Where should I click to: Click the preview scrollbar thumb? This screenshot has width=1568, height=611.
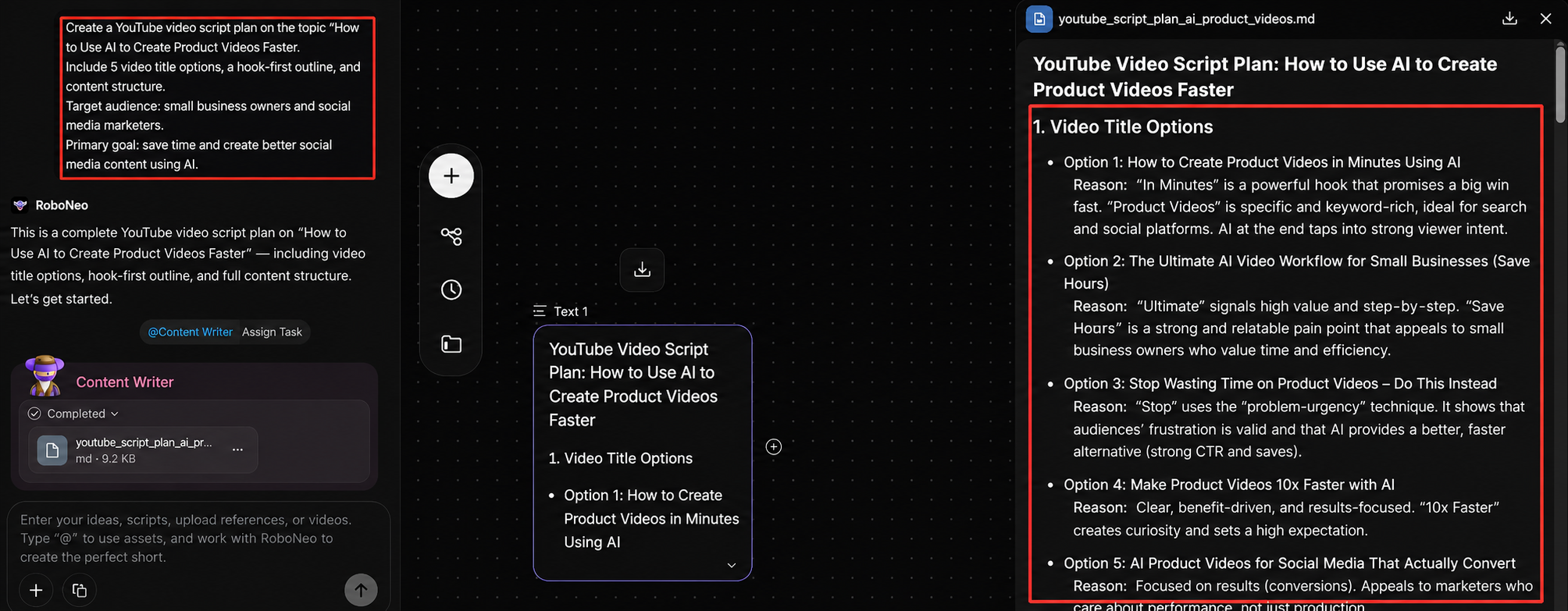(x=1559, y=84)
